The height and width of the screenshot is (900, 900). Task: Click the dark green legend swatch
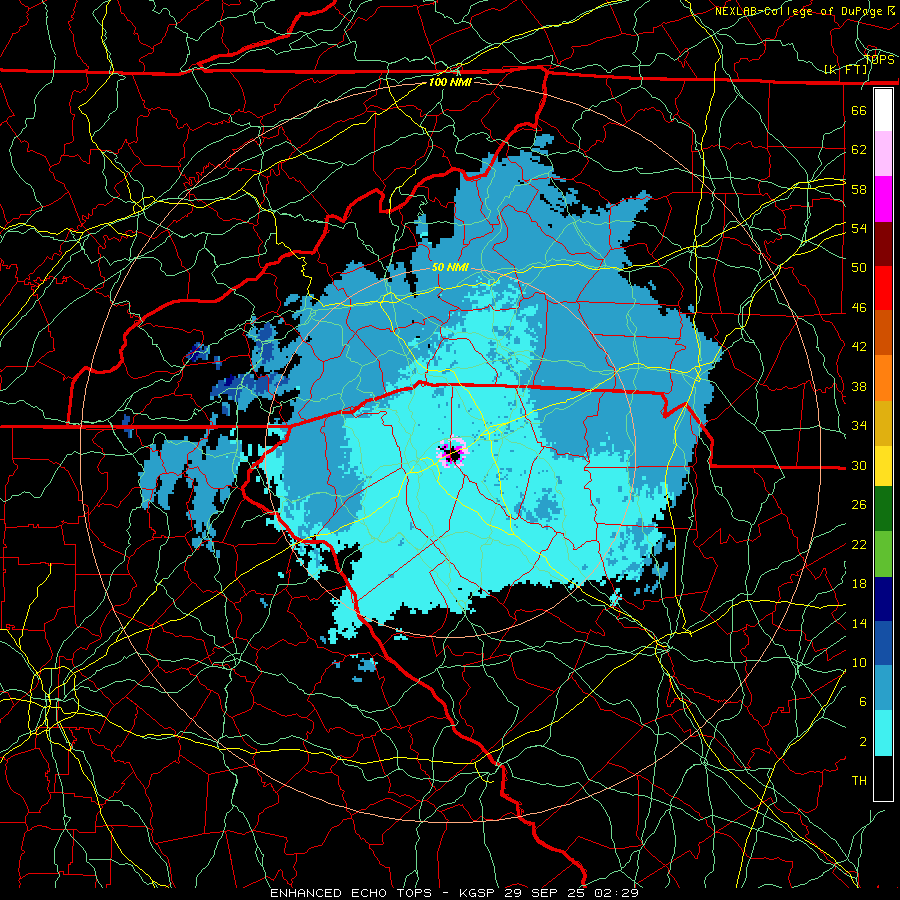[x=883, y=509]
